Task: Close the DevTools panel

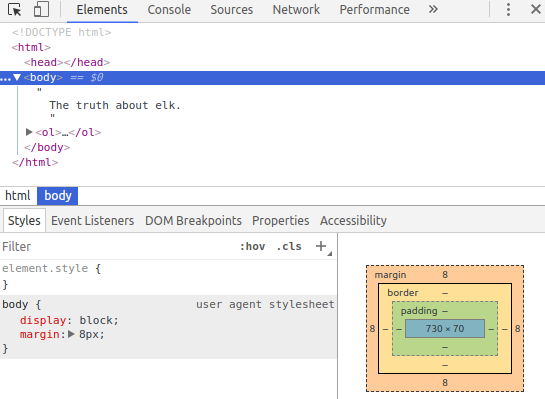Action: 536,9
